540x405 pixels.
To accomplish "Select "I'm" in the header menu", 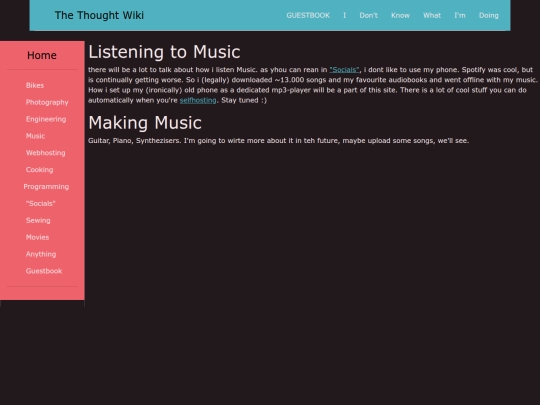I will click(460, 15).
